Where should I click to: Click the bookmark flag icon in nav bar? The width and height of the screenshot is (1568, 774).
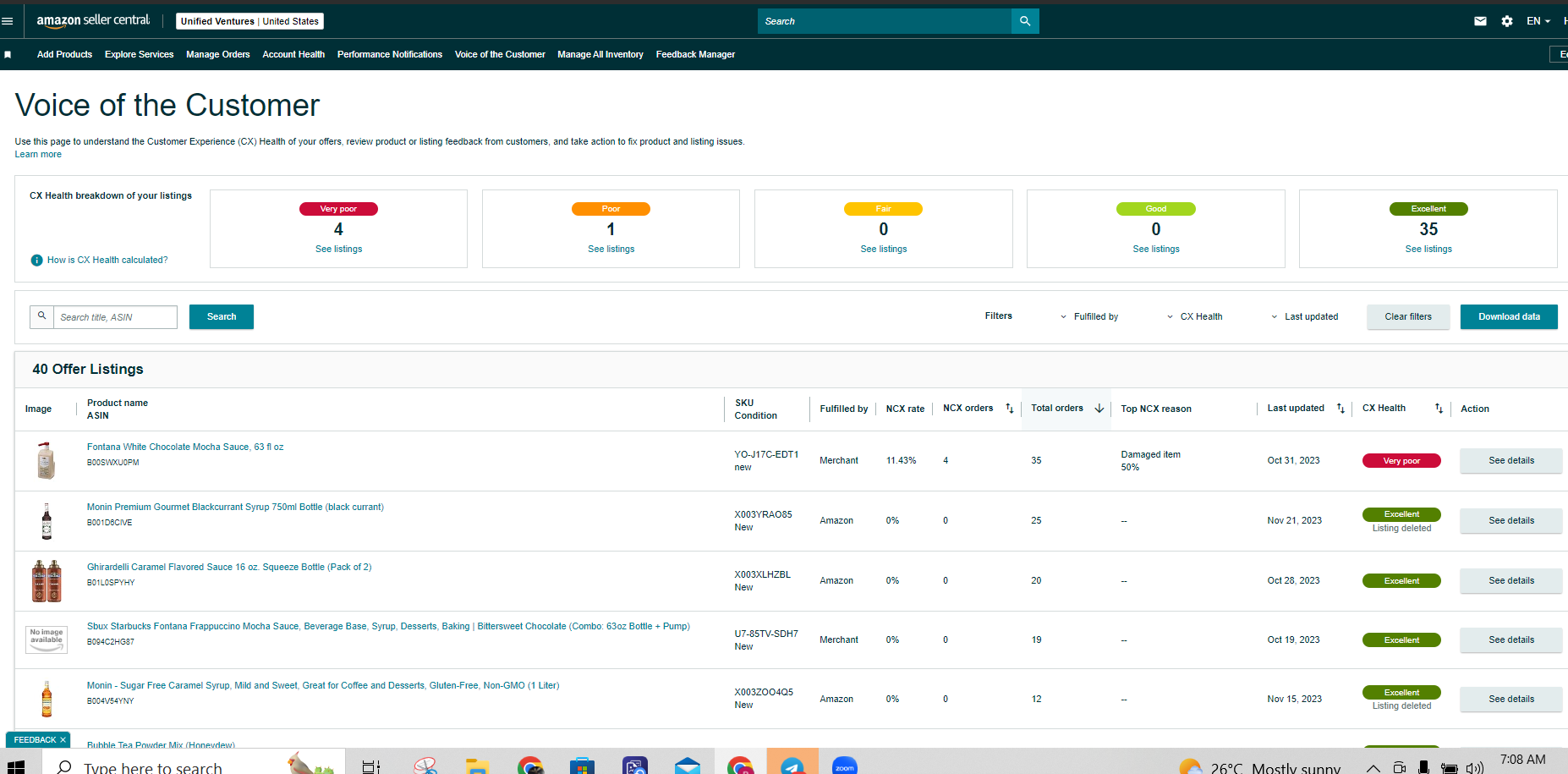pyautogui.click(x=8, y=54)
